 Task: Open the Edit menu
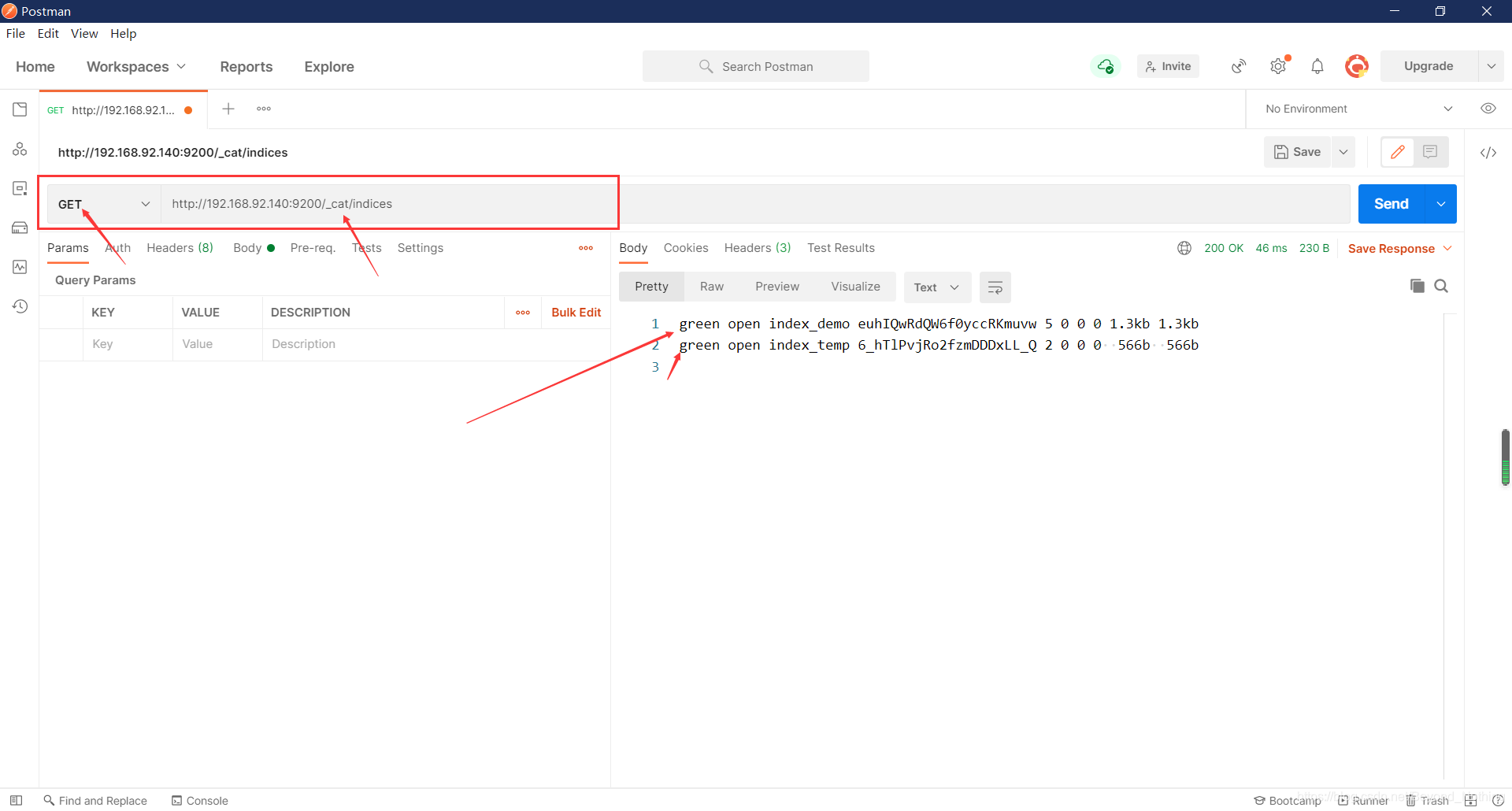pyautogui.click(x=48, y=33)
